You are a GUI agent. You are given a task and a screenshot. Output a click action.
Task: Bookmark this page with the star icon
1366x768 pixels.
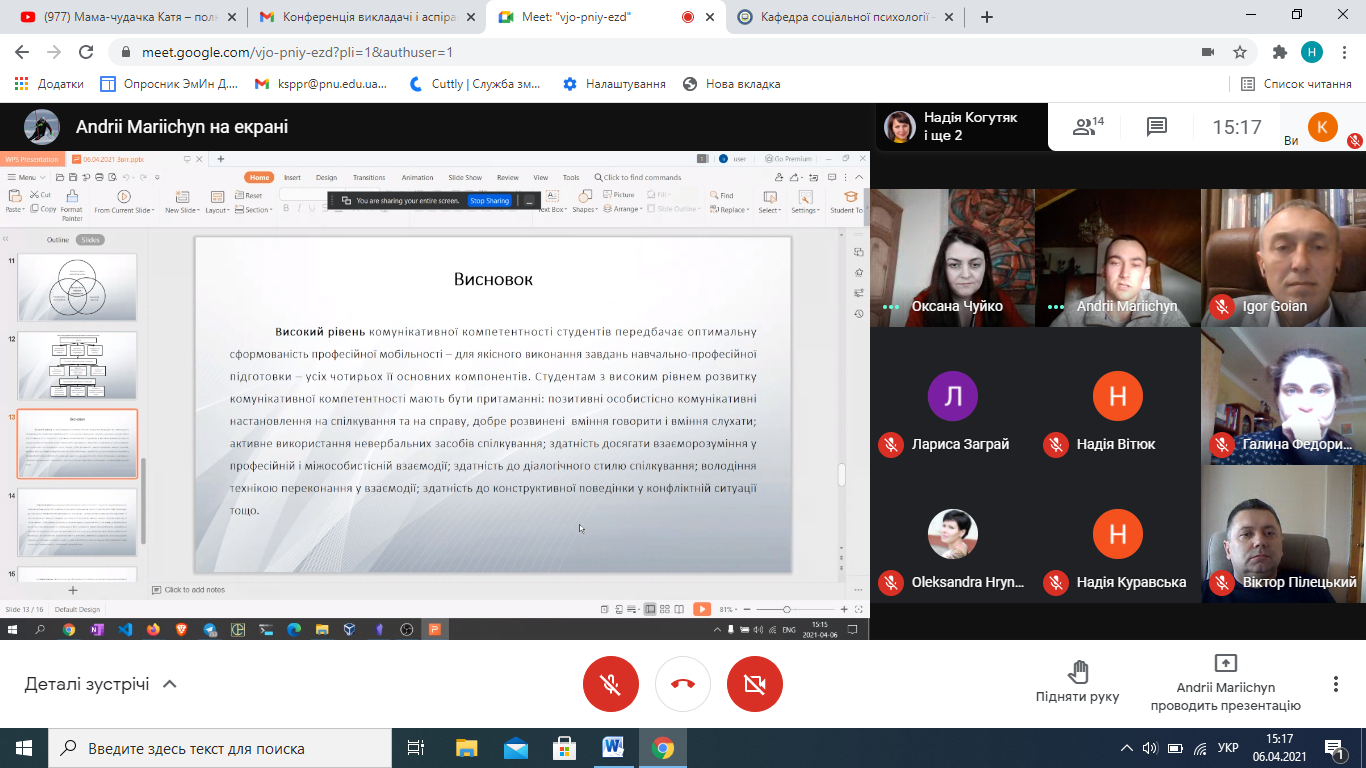pos(1240,52)
